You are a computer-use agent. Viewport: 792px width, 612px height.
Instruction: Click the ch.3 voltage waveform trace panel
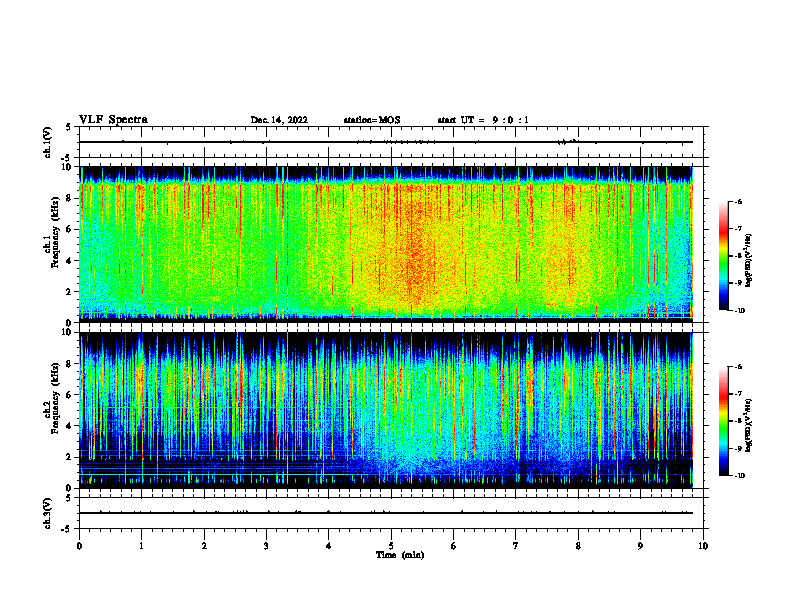391,513
